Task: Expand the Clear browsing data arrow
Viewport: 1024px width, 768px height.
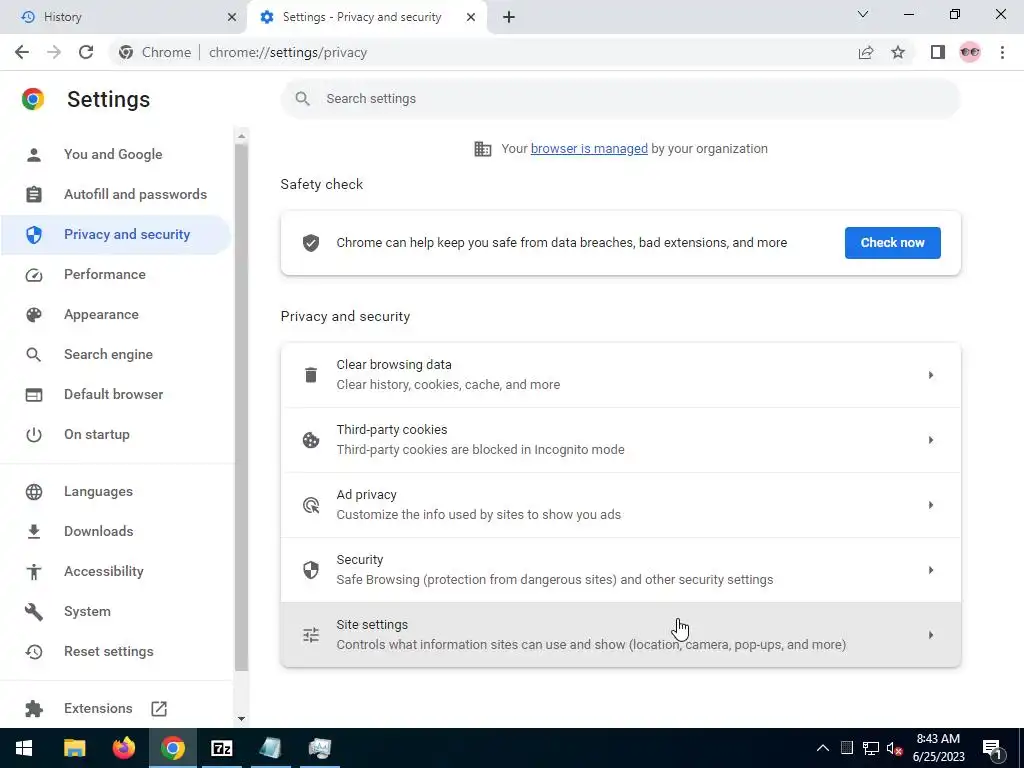Action: 931,375
